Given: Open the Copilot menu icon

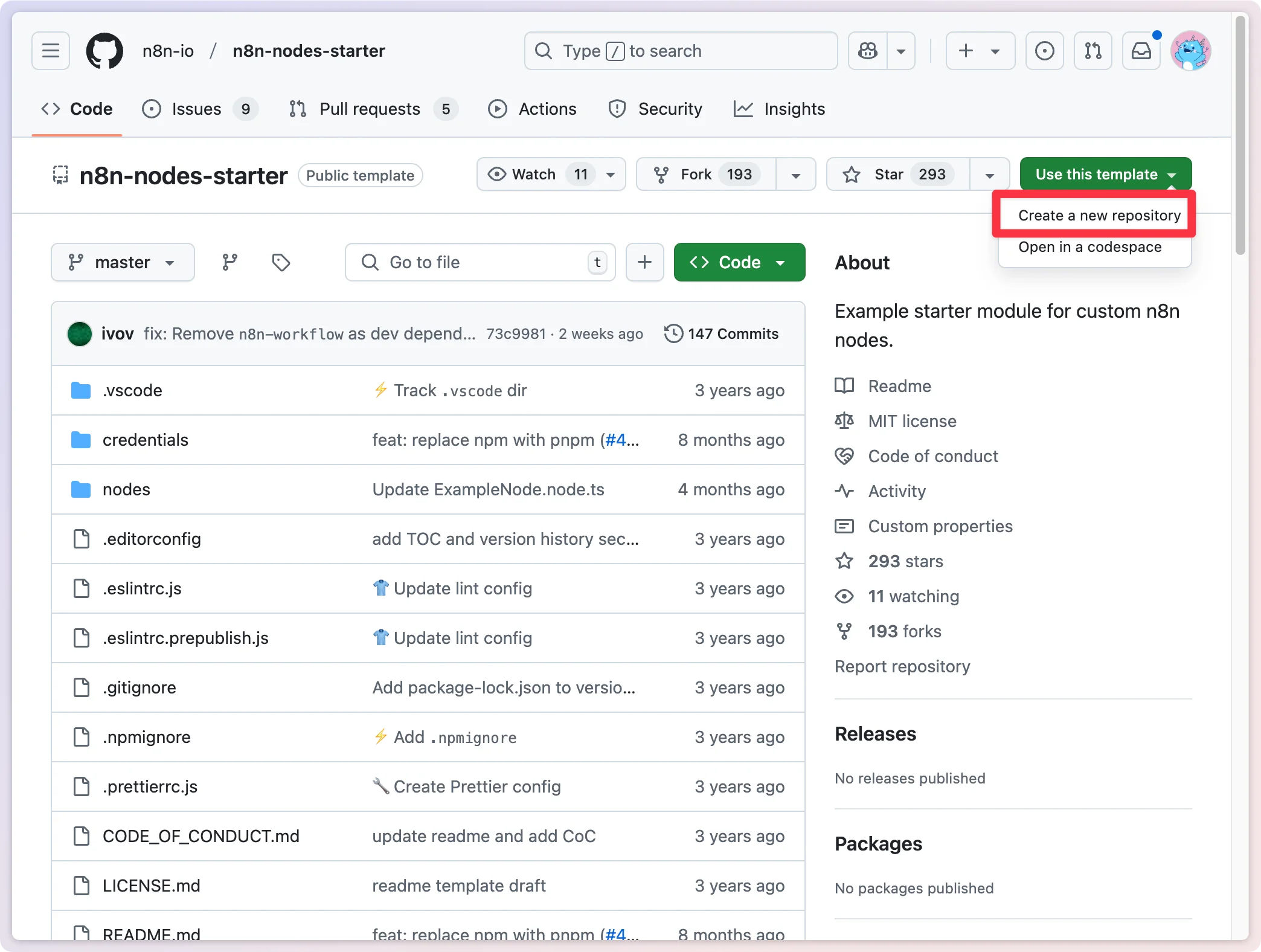Looking at the screenshot, I should [868, 51].
